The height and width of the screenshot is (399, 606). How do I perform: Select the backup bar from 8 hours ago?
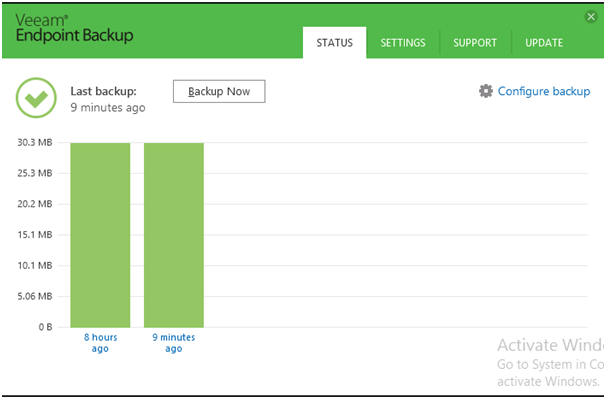click(x=100, y=235)
